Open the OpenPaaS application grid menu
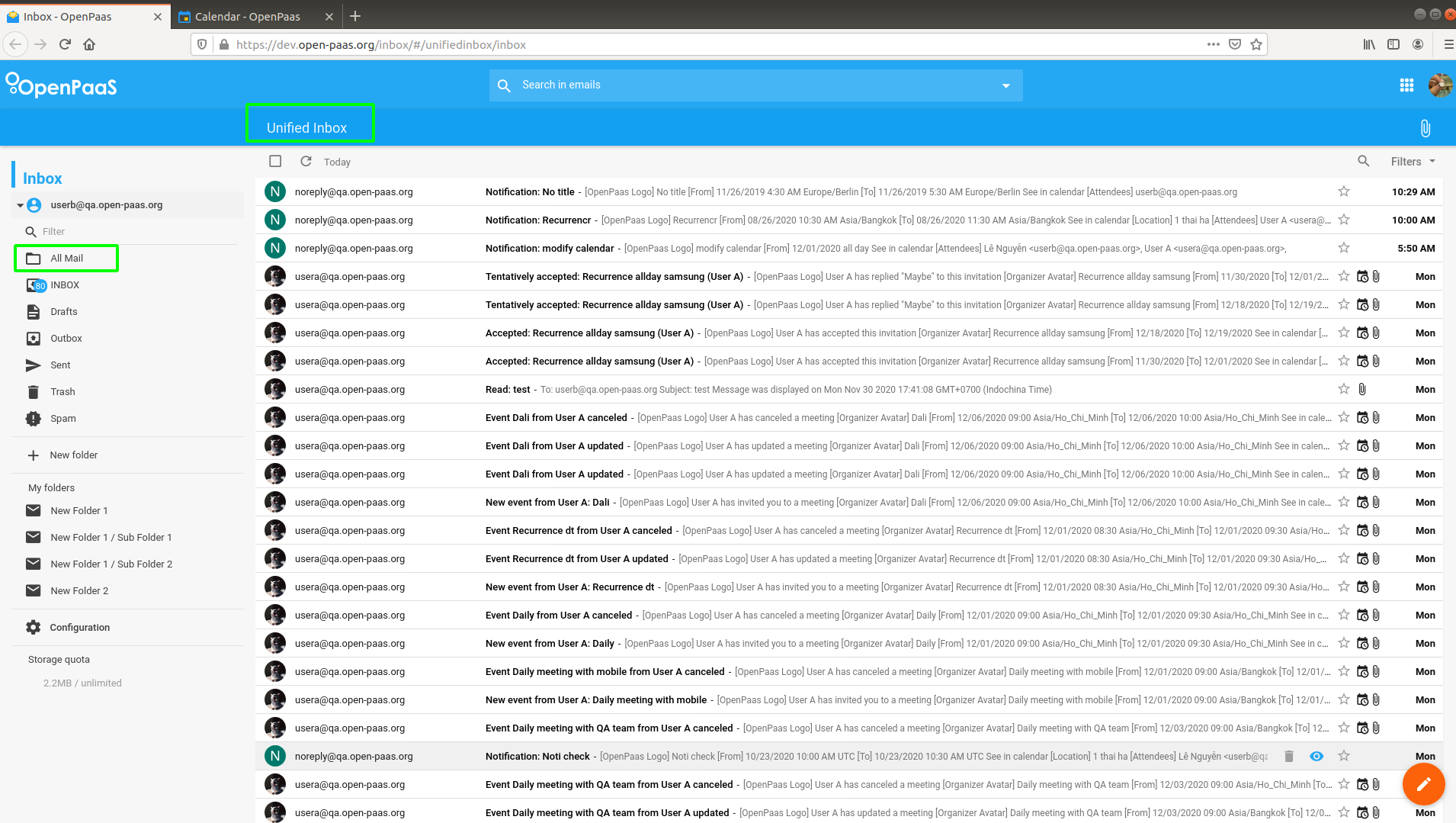 pos(1406,85)
